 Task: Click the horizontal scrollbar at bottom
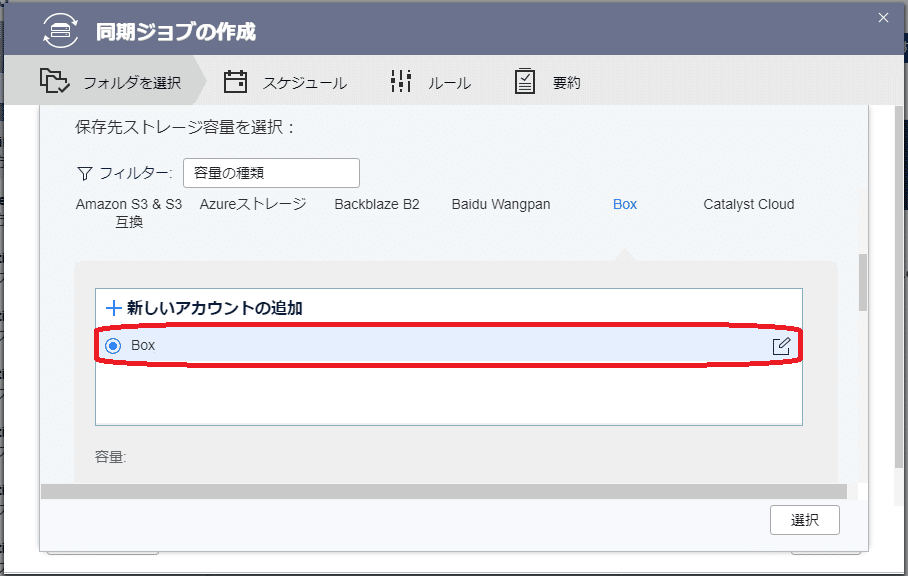pos(444,491)
